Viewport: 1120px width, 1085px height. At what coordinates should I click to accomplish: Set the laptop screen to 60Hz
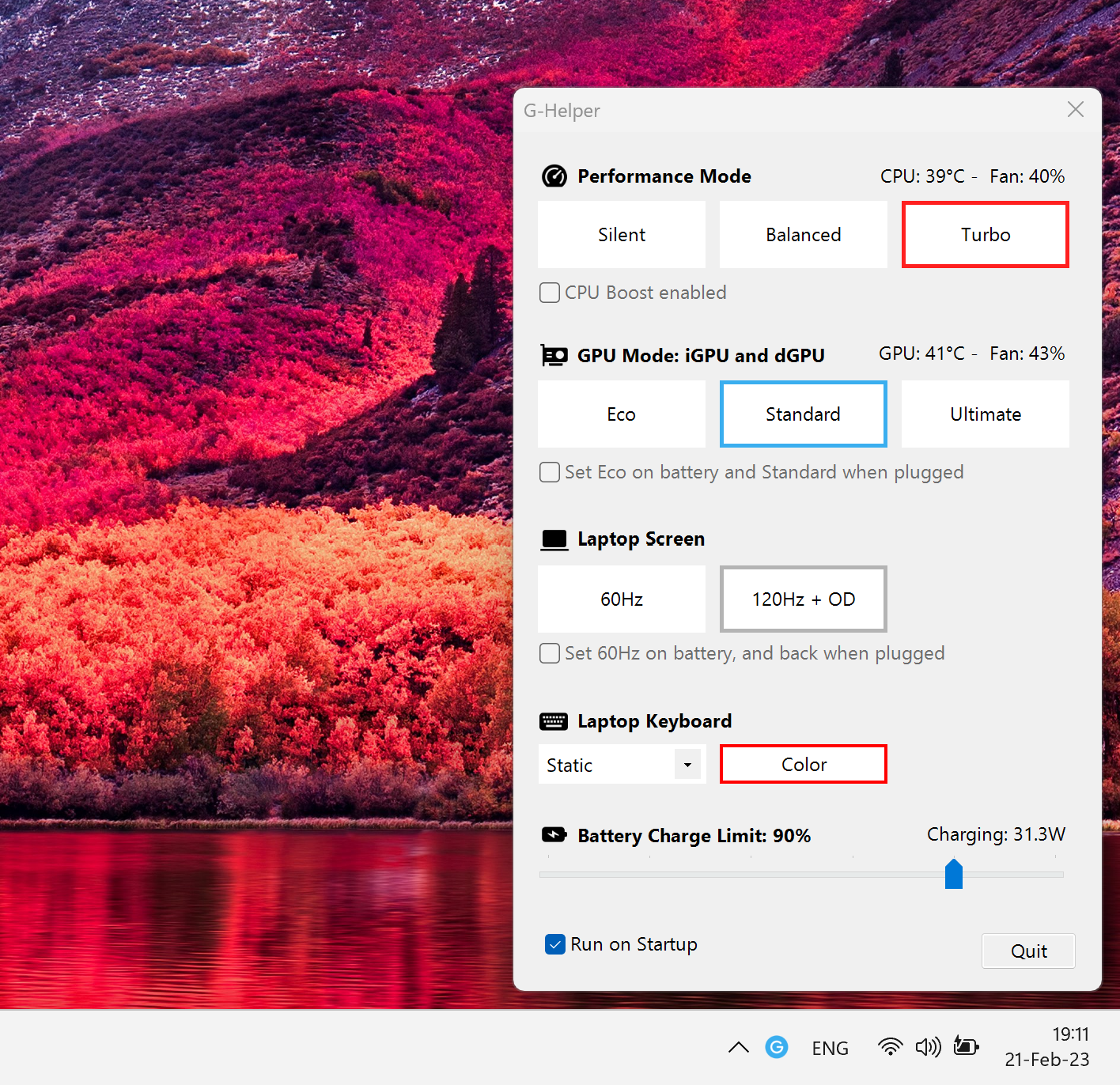point(622,599)
